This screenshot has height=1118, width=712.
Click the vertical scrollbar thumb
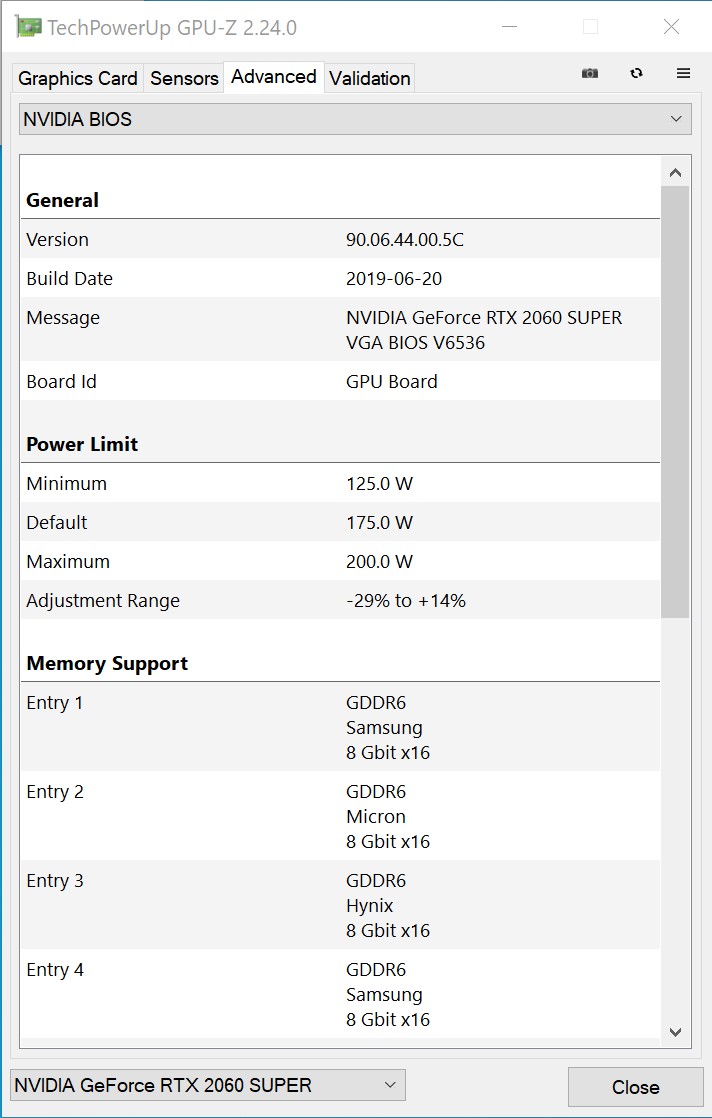[676, 402]
